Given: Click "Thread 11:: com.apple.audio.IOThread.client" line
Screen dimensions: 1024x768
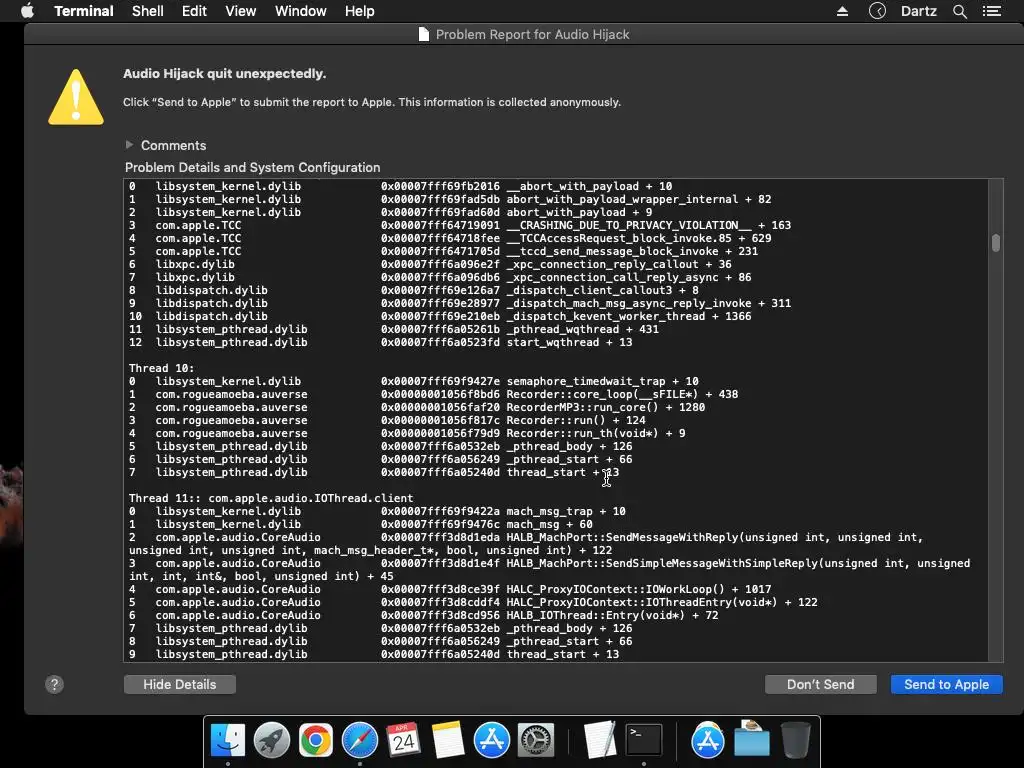Looking at the screenshot, I should coord(271,498).
